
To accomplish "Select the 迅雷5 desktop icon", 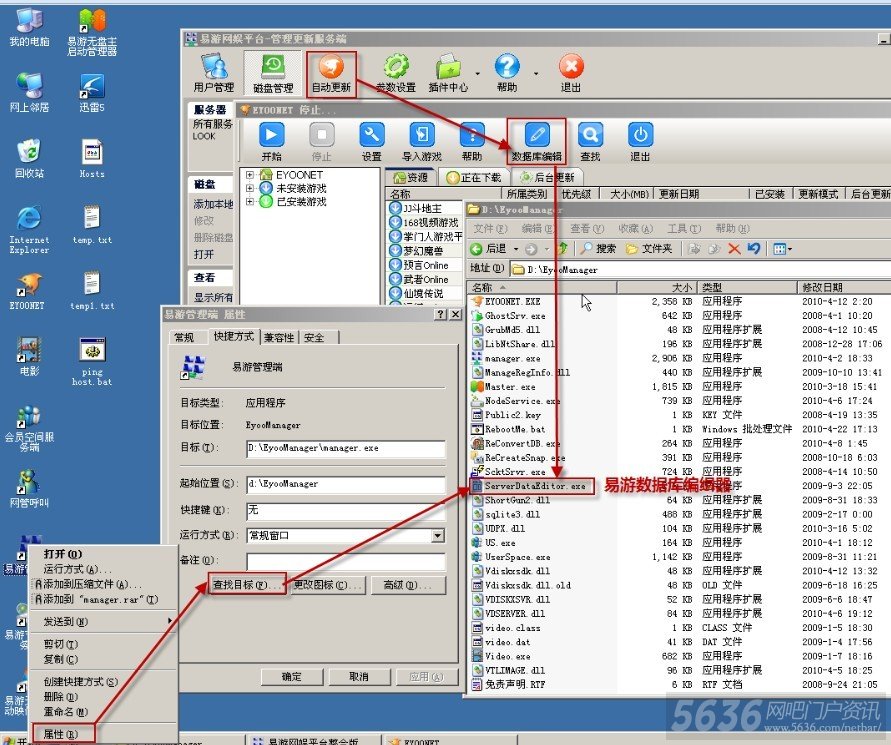I will (91, 93).
